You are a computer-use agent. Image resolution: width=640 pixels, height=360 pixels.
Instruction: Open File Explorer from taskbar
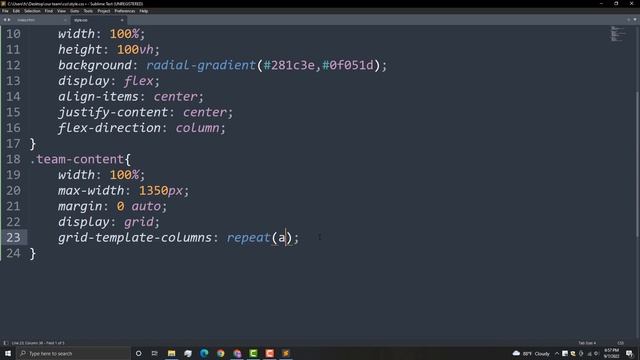pyautogui.click(x=171, y=353)
